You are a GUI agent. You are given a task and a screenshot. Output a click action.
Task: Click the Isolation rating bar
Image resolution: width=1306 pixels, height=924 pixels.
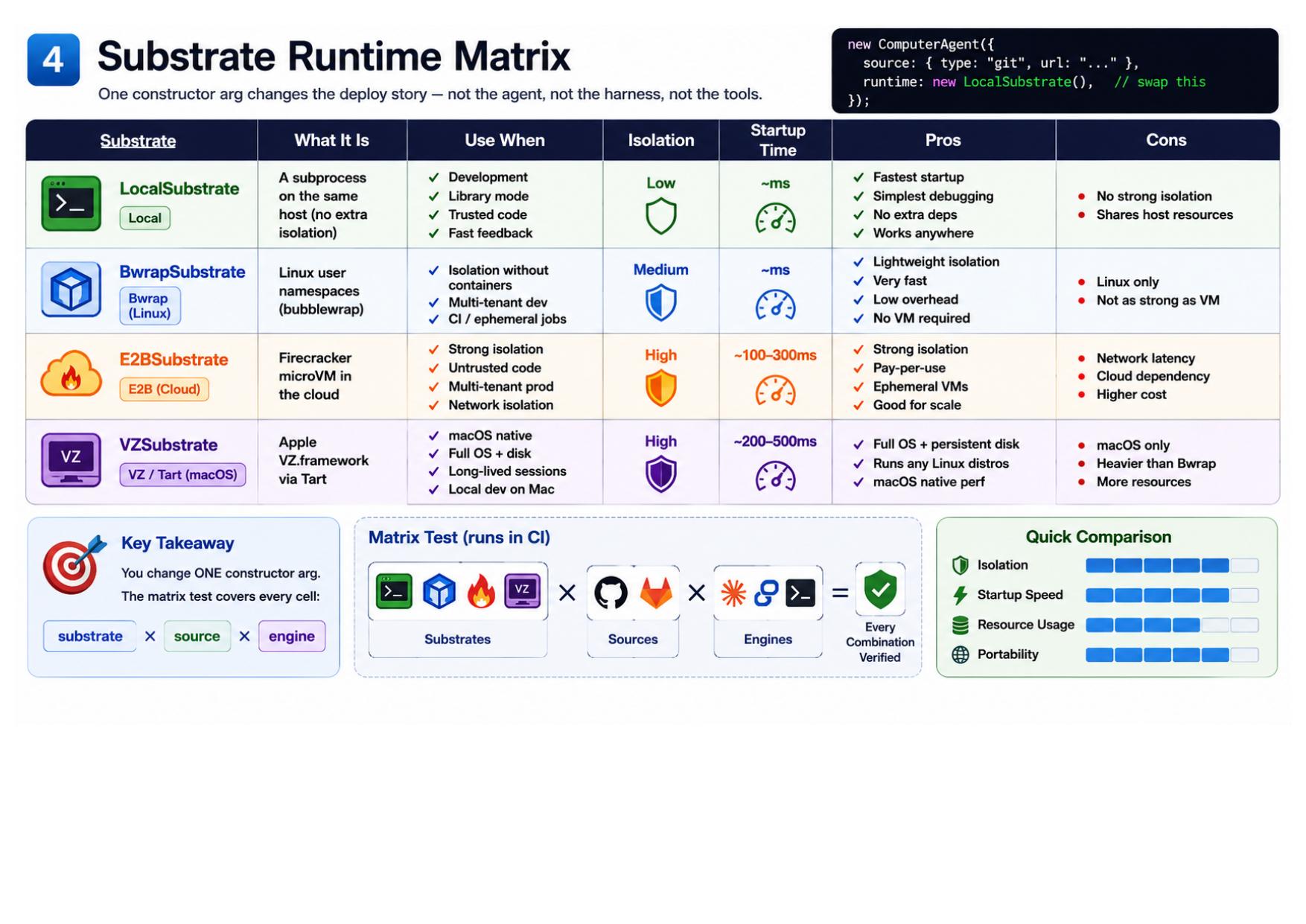point(1172,565)
